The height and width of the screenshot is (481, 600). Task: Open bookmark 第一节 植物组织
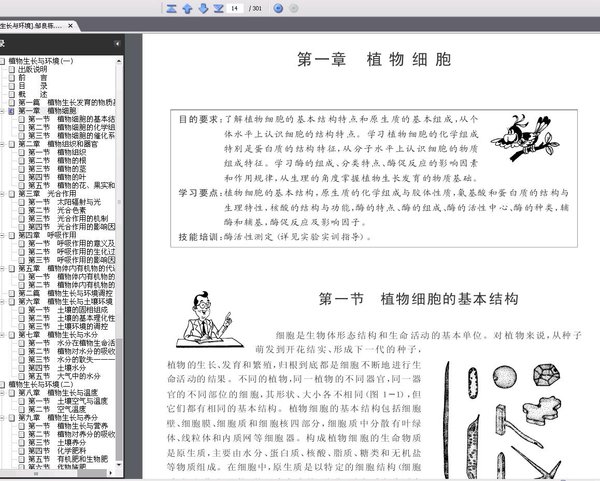(x=57, y=152)
